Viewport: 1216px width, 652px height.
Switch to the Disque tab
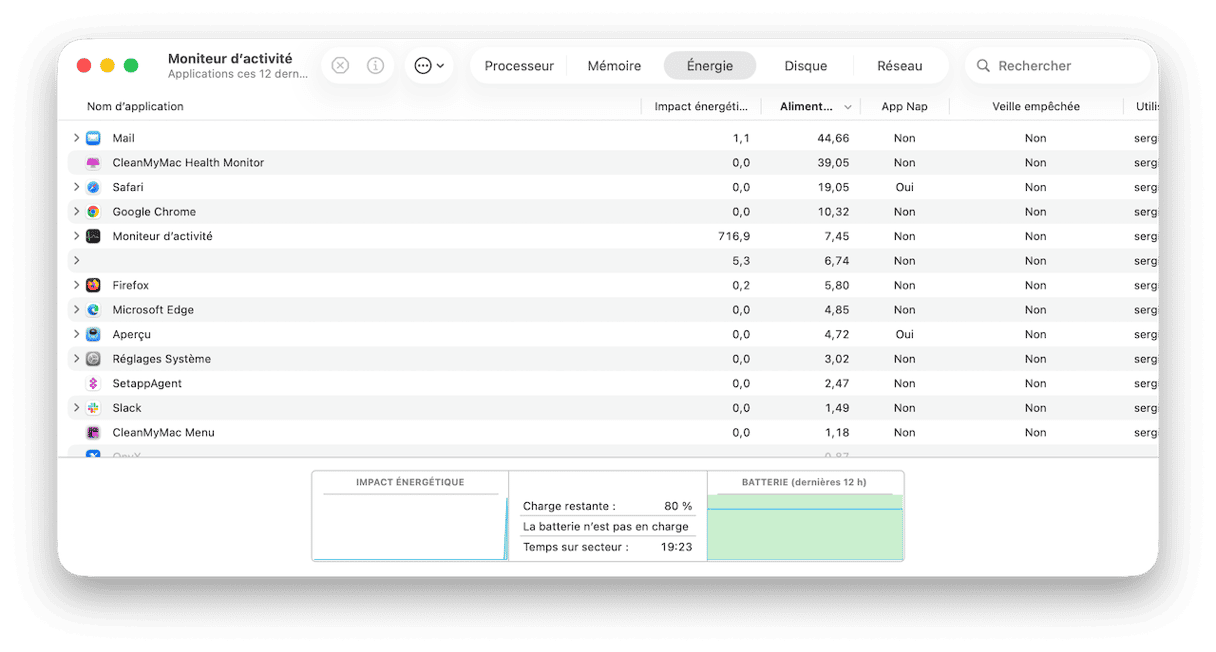805,66
